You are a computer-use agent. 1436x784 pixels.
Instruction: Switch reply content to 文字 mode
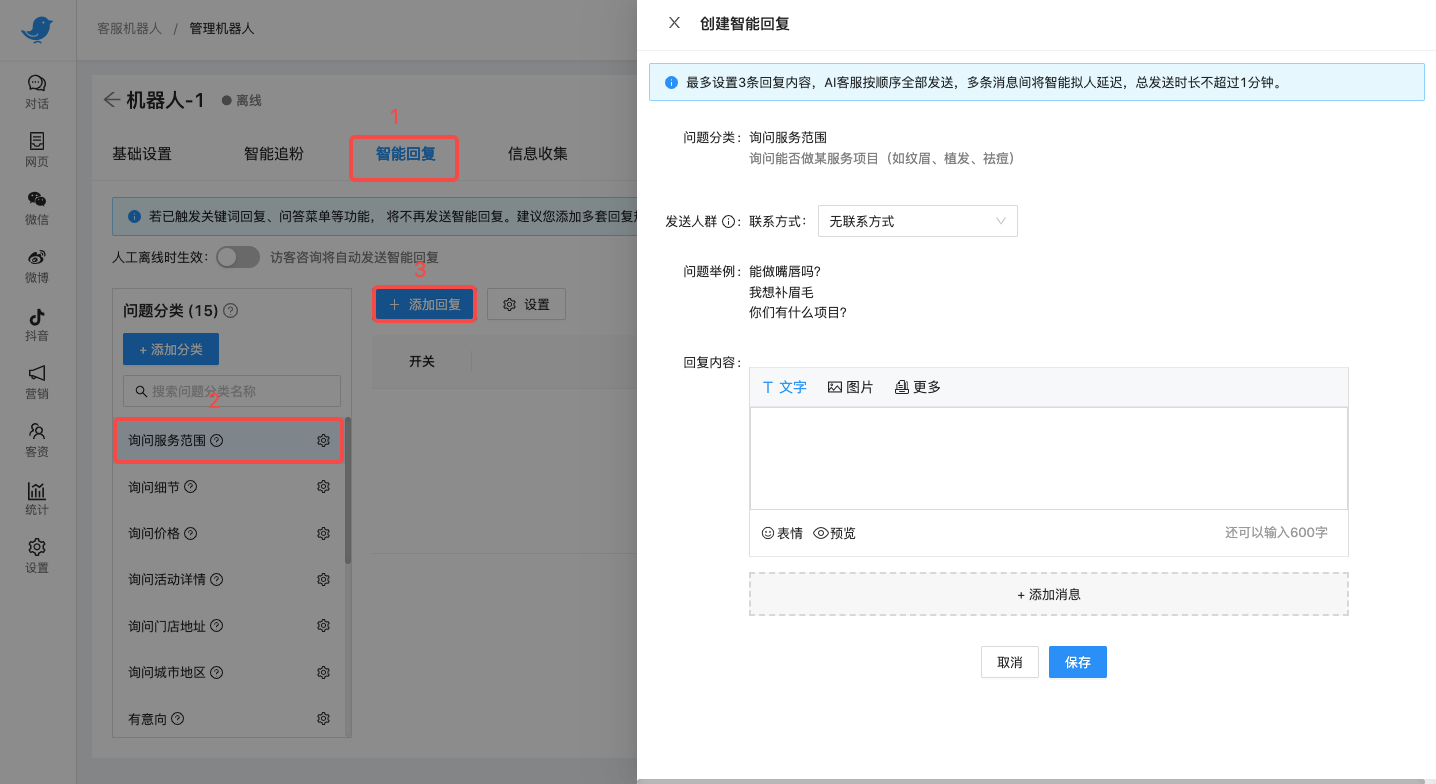(x=785, y=387)
